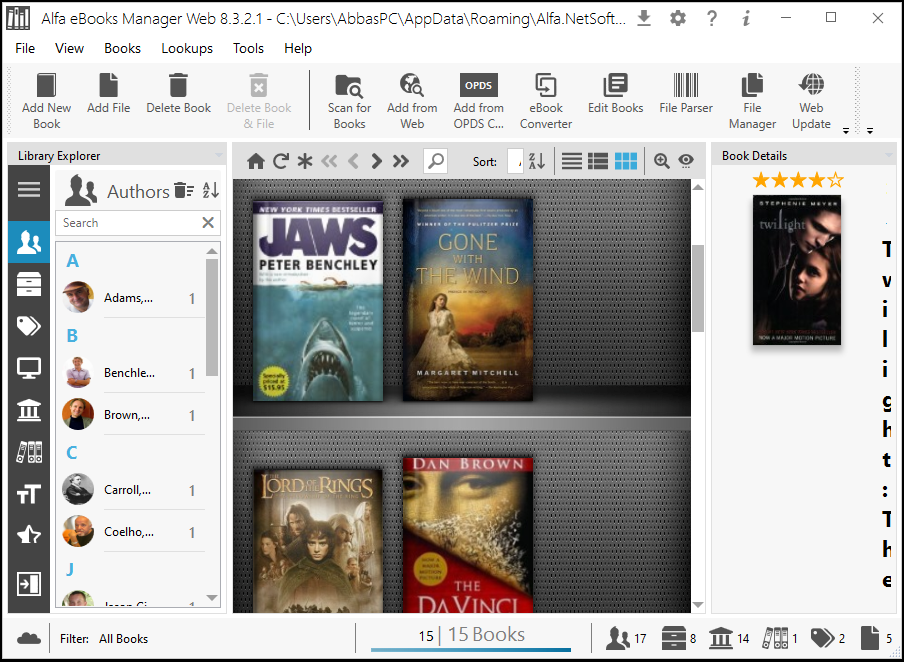Open the monitor sidebar icon

point(29,368)
